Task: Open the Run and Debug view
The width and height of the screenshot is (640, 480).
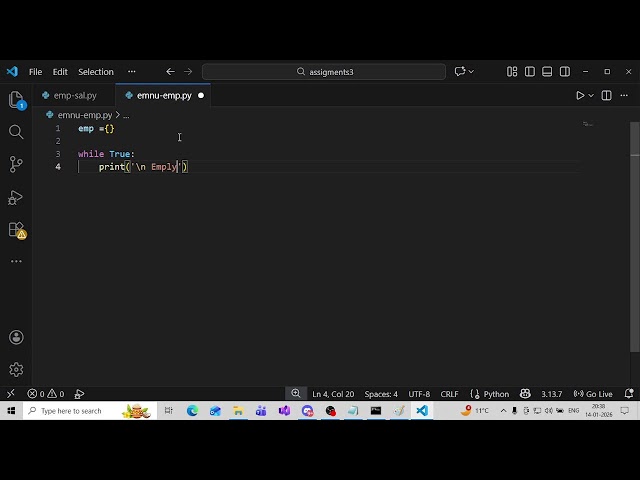Action: [16, 198]
